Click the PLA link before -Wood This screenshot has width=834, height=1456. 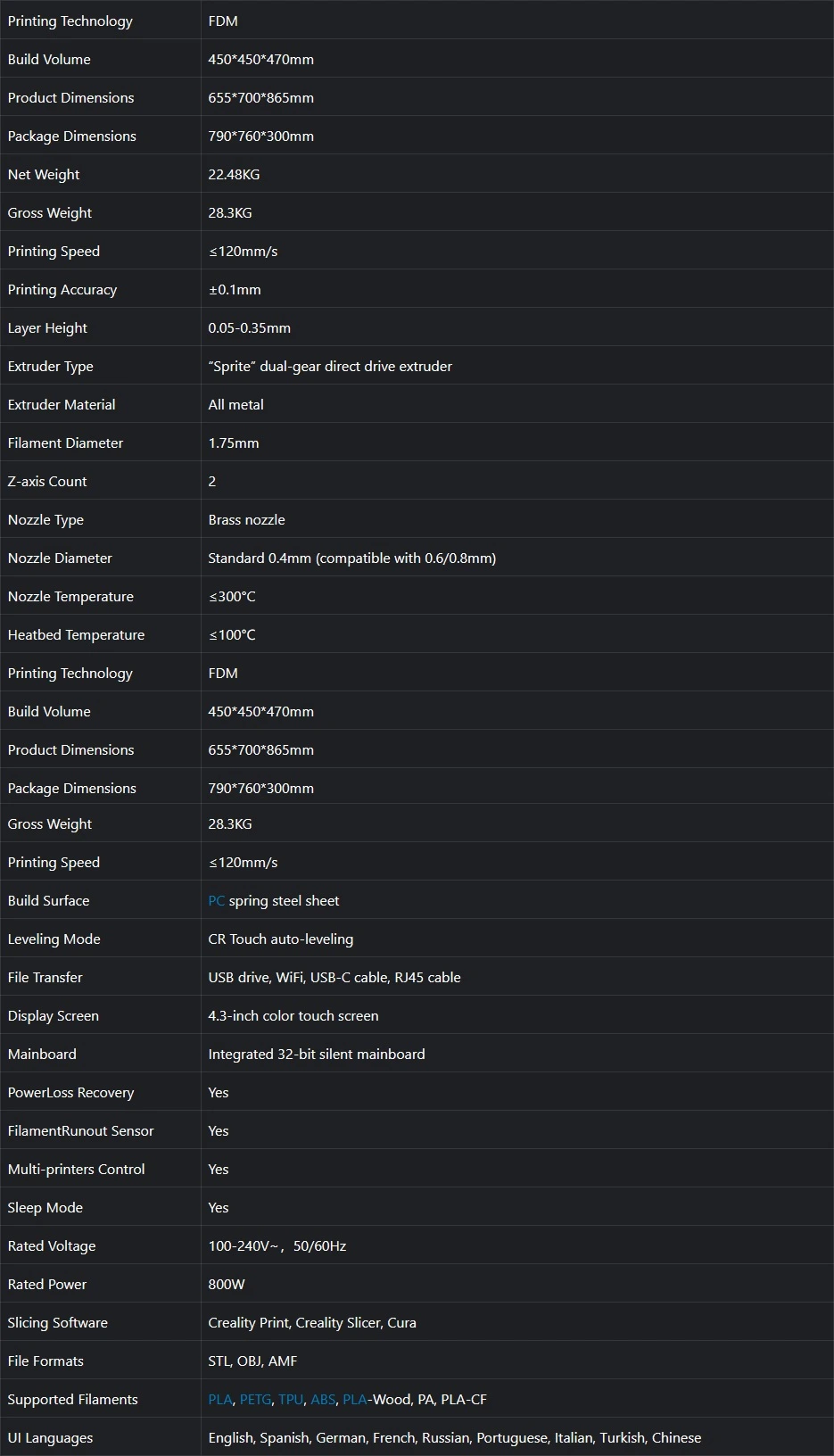(x=354, y=1399)
